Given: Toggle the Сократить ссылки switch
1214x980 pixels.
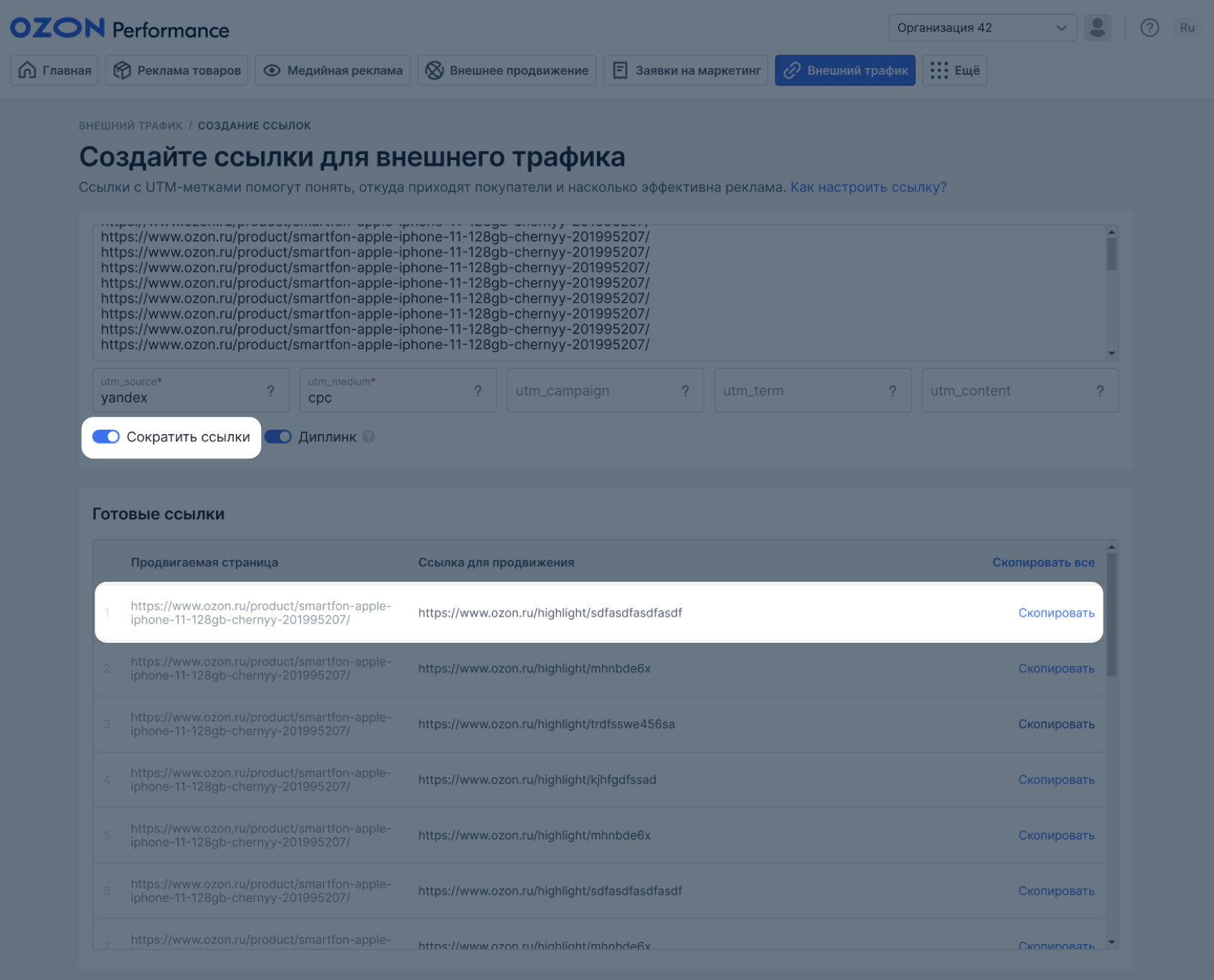Looking at the screenshot, I should tap(106, 437).
